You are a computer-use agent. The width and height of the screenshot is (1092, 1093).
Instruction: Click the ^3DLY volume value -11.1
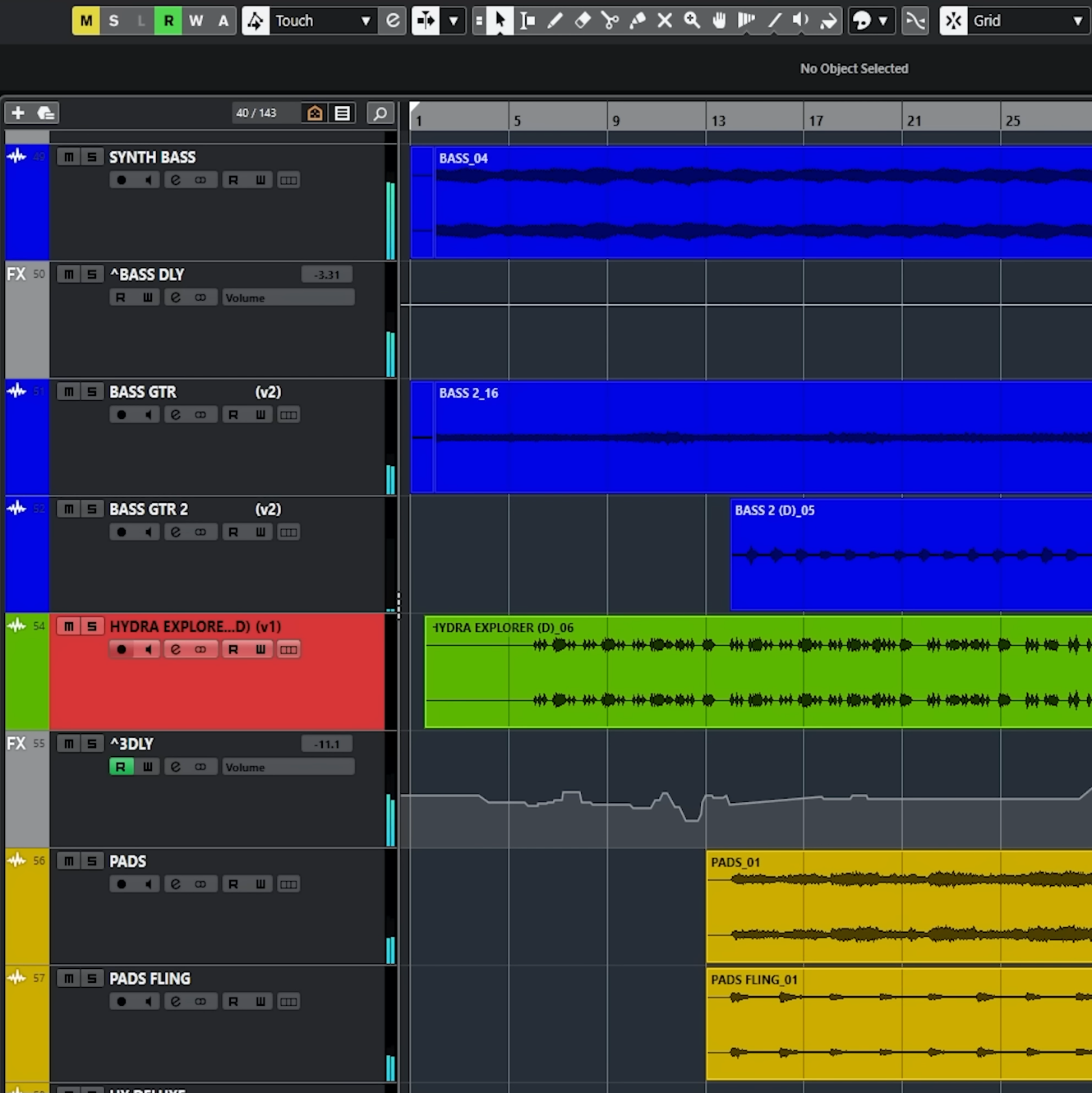(327, 744)
